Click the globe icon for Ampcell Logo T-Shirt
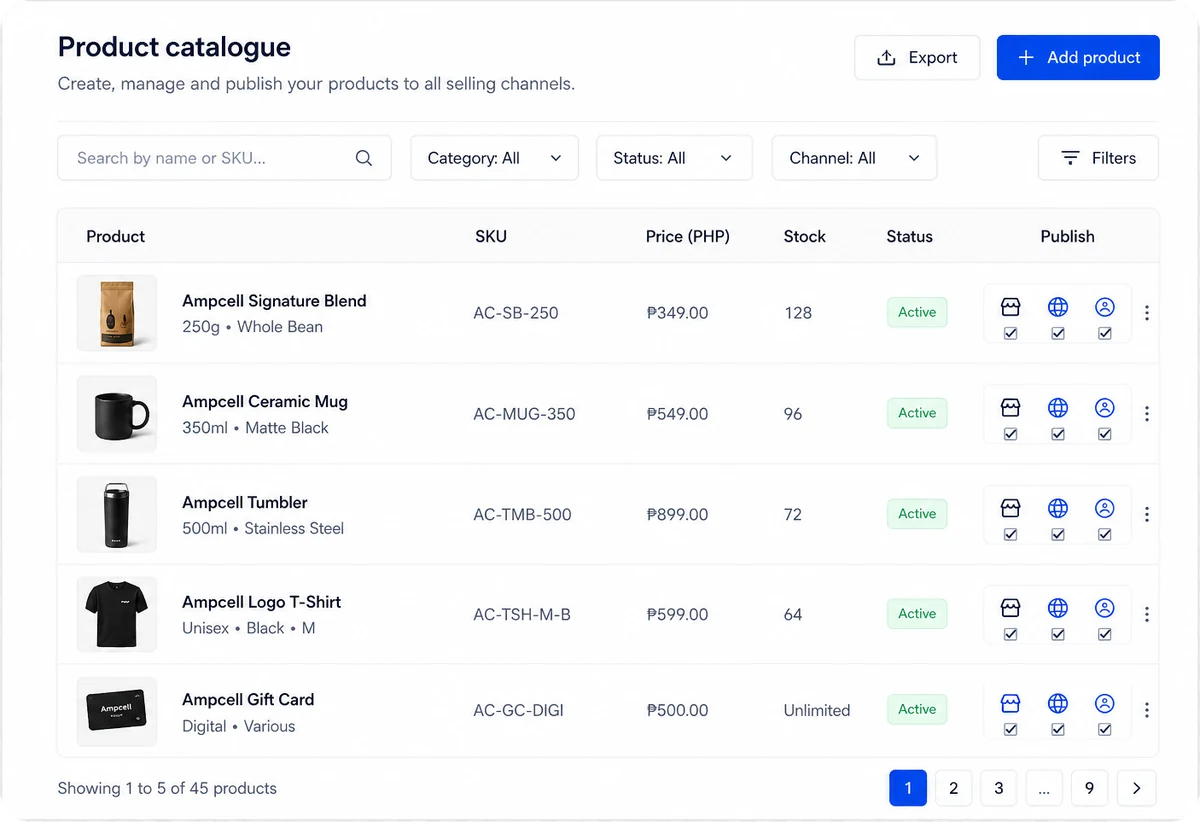Image resolution: width=1200 pixels, height=822 pixels. (x=1058, y=608)
